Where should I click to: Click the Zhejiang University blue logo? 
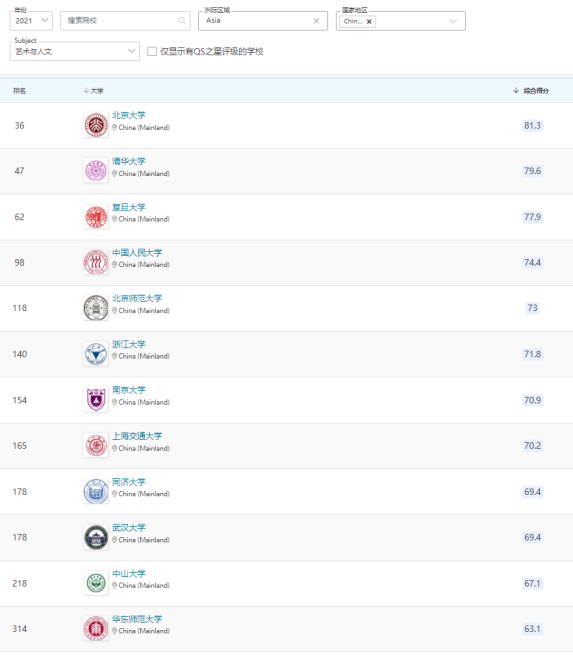[x=96, y=354]
